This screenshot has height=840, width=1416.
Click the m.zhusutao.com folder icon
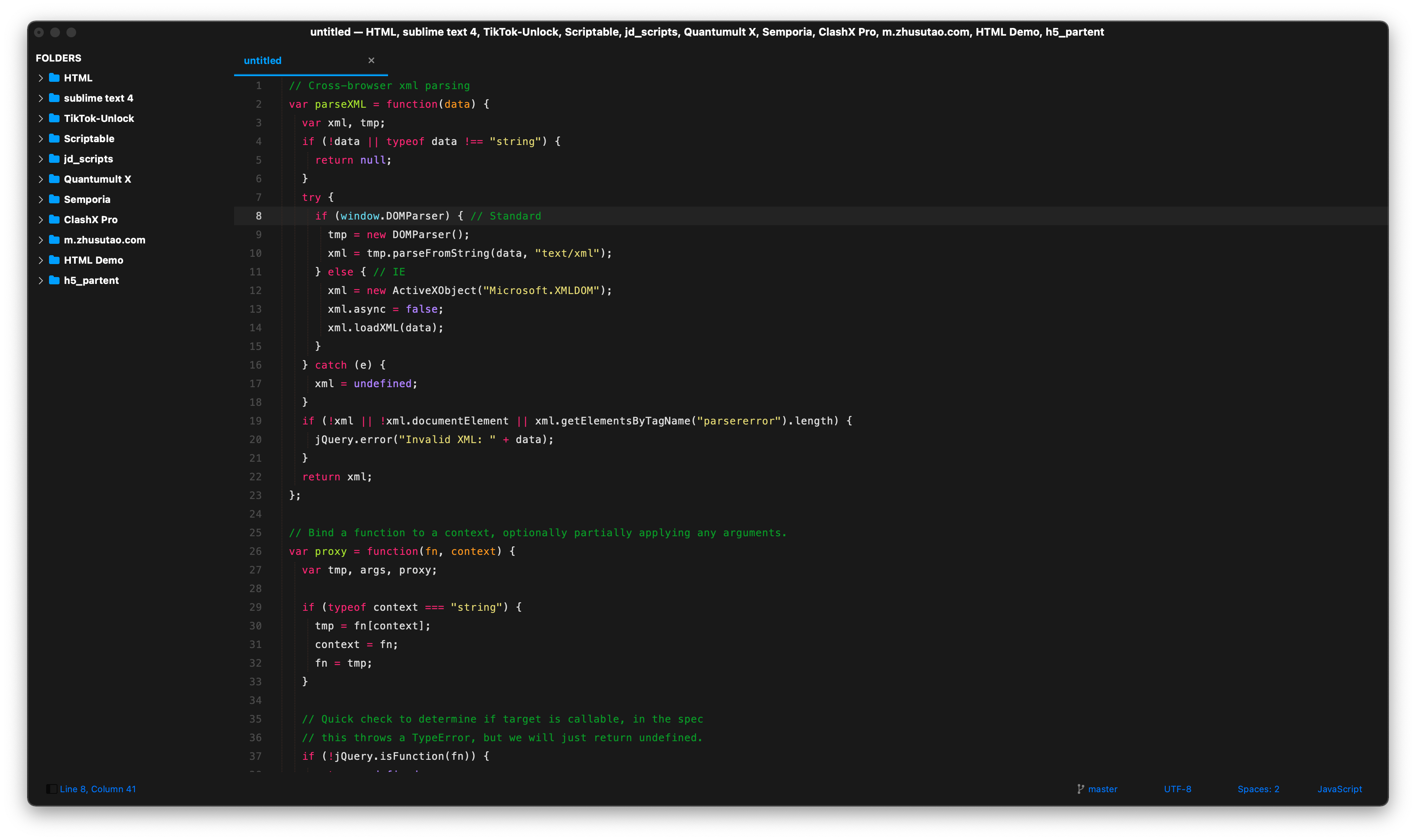(x=54, y=240)
